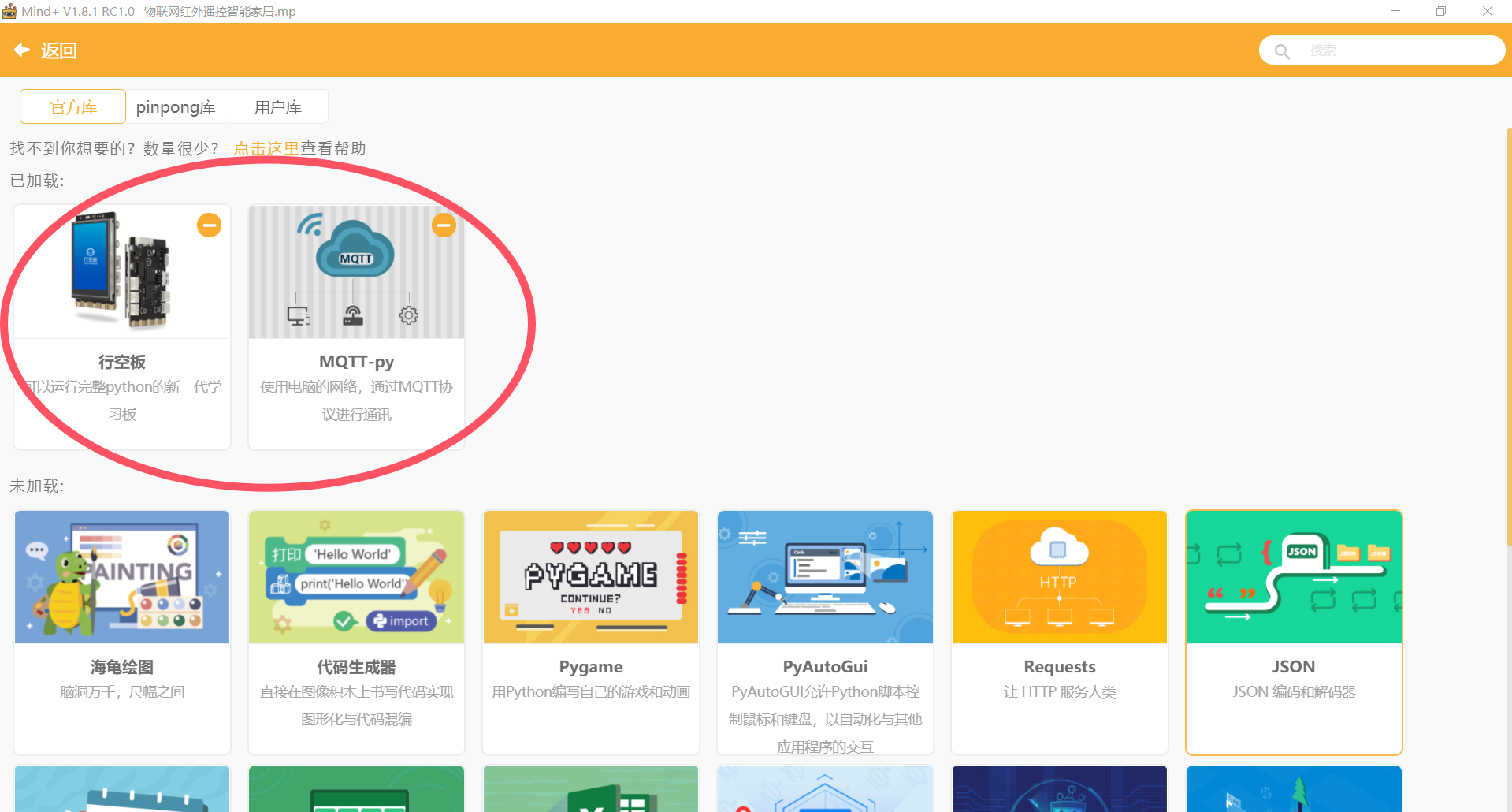Click the JSON 编码和解码器 description
This screenshot has height=812, width=1512.
pyautogui.click(x=1294, y=692)
